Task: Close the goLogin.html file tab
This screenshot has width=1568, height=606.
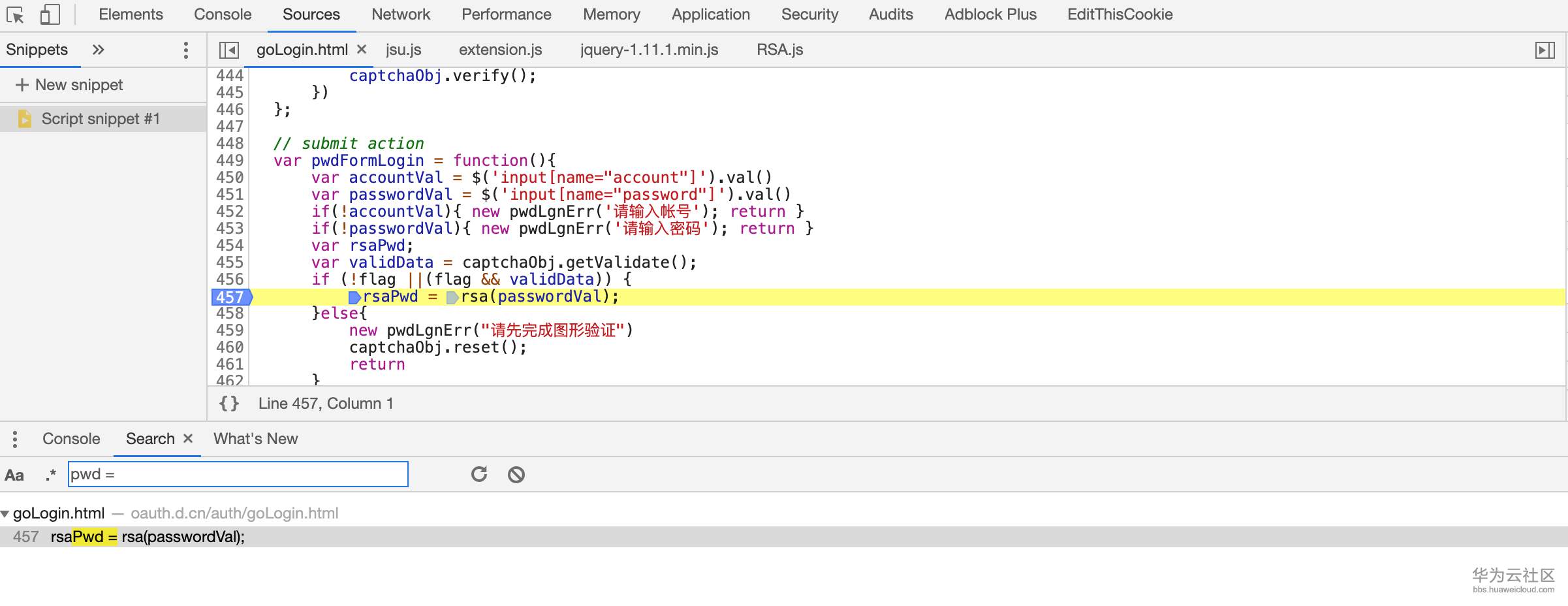Action: [362, 50]
